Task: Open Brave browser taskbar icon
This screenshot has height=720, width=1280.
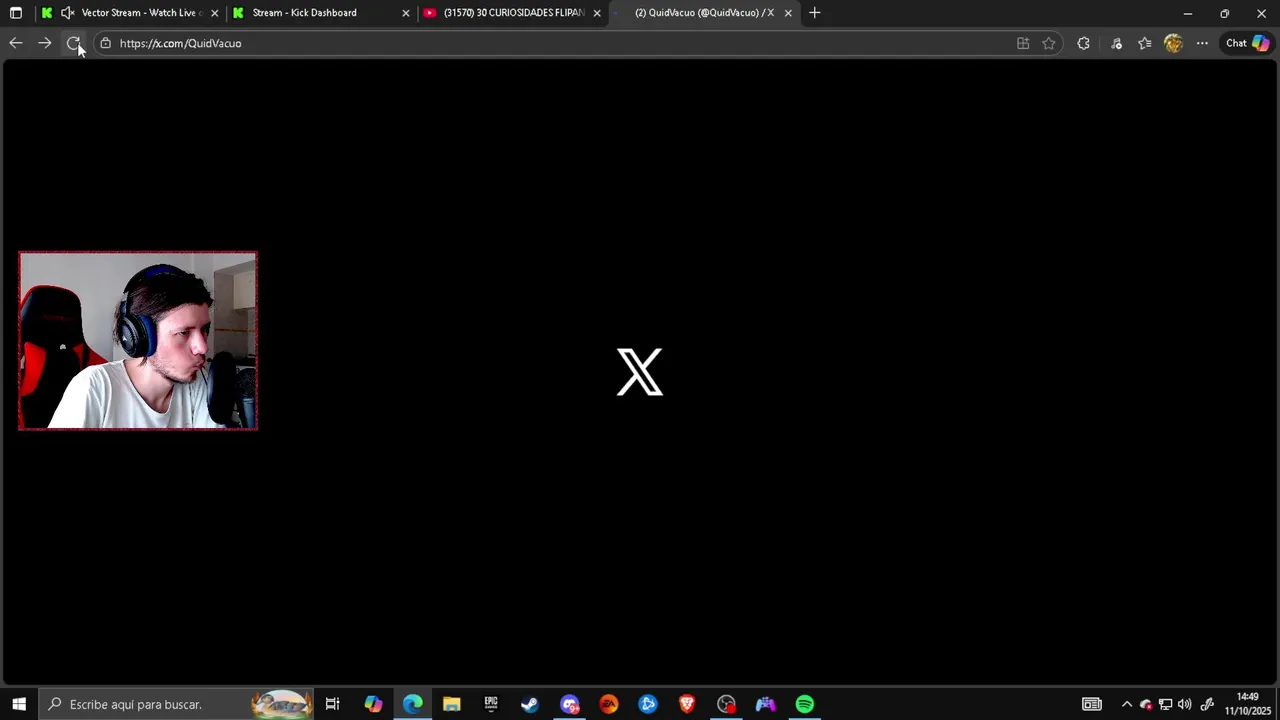Action: point(687,704)
